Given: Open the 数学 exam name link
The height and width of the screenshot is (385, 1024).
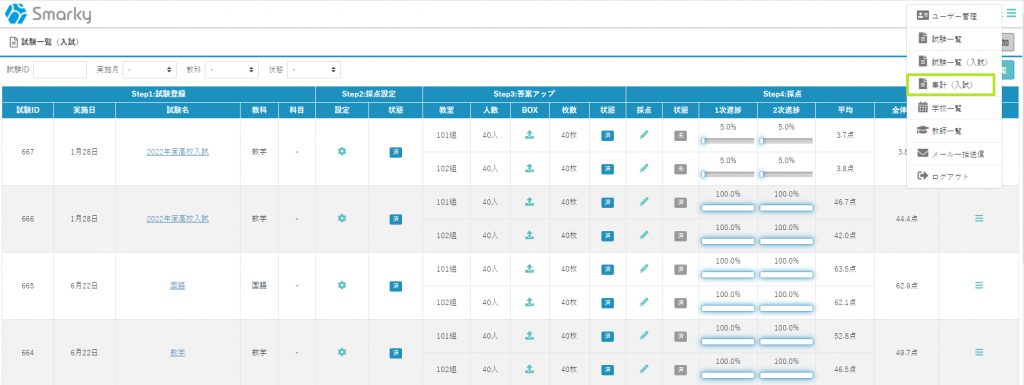Looking at the screenshot, I should [178, 352].
